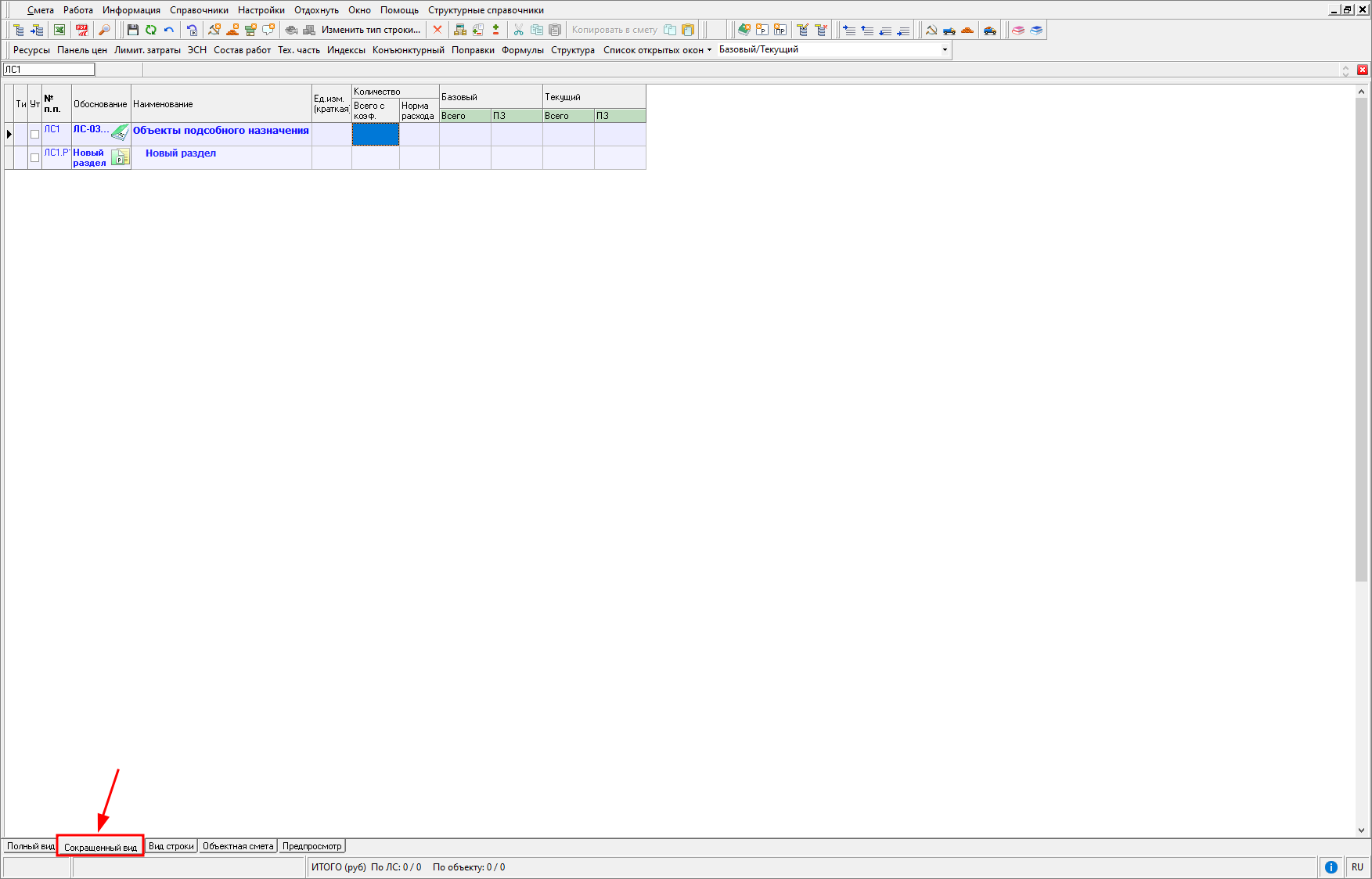This screenshot has width=1372, height=879.
Task: Tick the checkbox in the Новый раздел row
Action: point(34,157)
